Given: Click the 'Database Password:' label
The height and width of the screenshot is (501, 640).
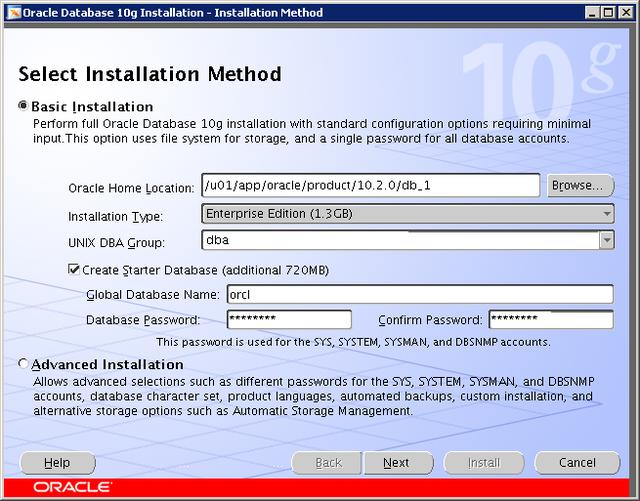Looking at the screenshot, I should tap(143, 320).
